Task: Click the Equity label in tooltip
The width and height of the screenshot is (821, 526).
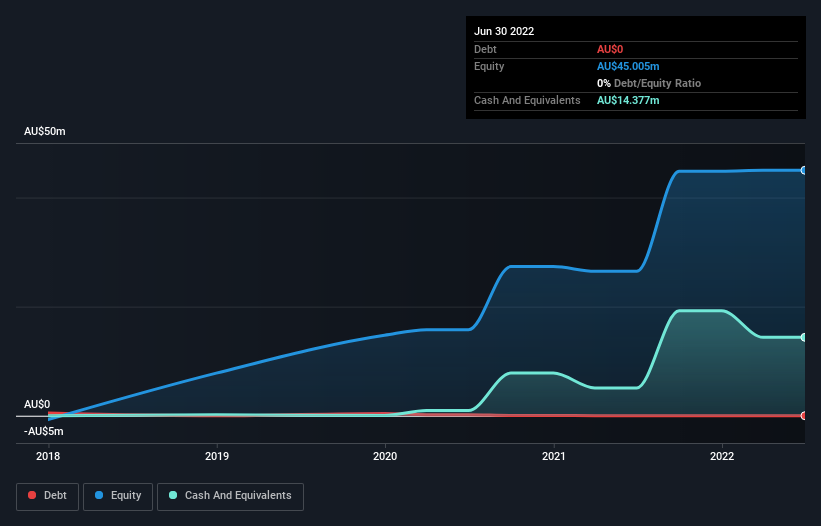Action: pos(489,66)
